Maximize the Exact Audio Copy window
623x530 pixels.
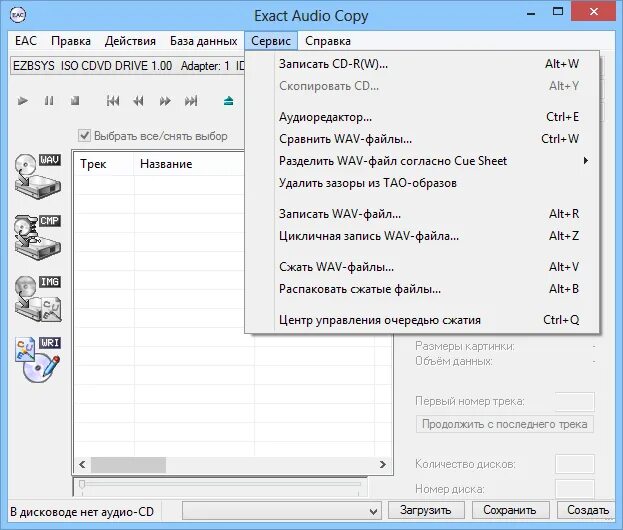point(558,12)
